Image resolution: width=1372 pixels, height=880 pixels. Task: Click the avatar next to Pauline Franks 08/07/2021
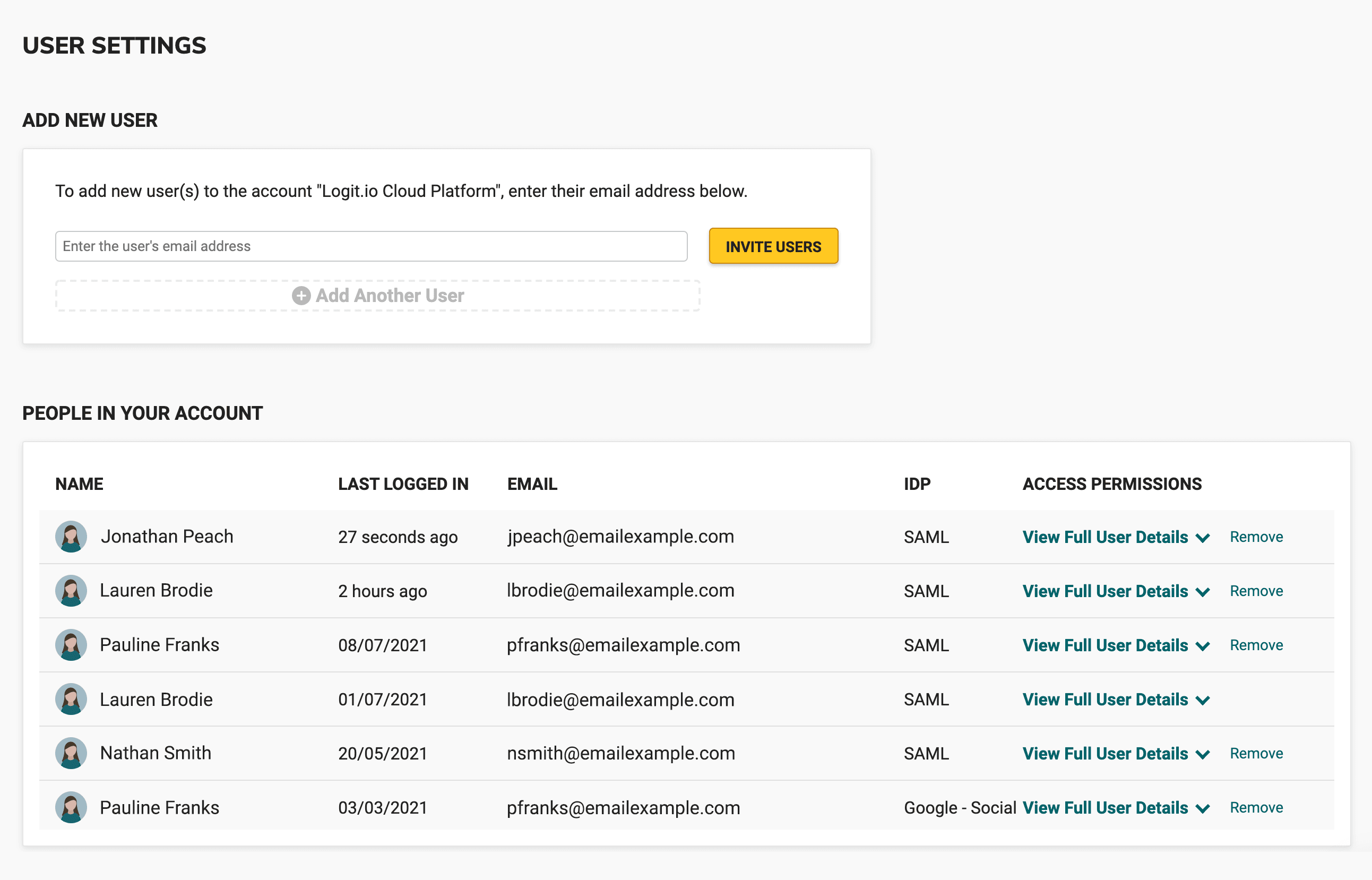click(x=71, y=645)
